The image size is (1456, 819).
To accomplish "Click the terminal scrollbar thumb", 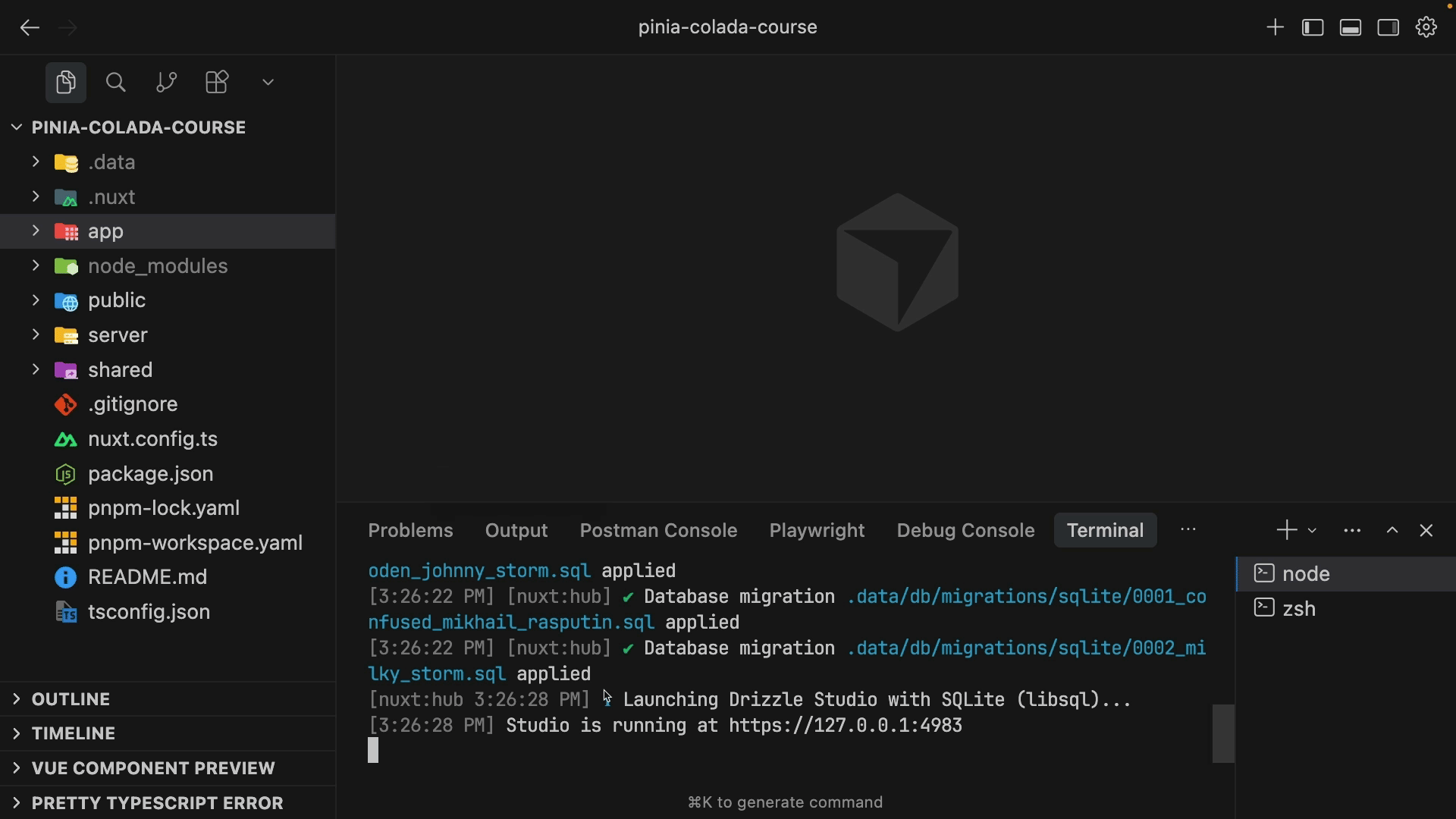I will [1223, 733].
